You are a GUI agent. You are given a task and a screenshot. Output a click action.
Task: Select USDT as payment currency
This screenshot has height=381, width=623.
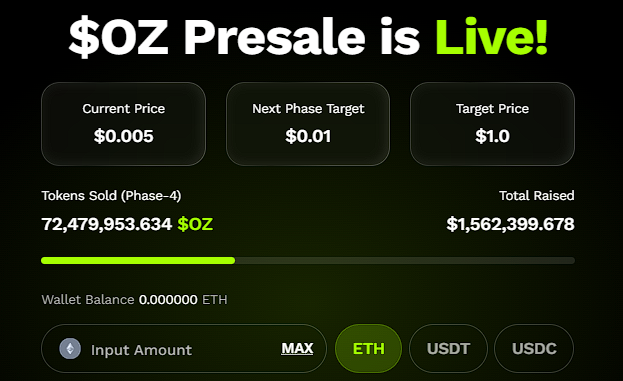[x=448, y=348]
